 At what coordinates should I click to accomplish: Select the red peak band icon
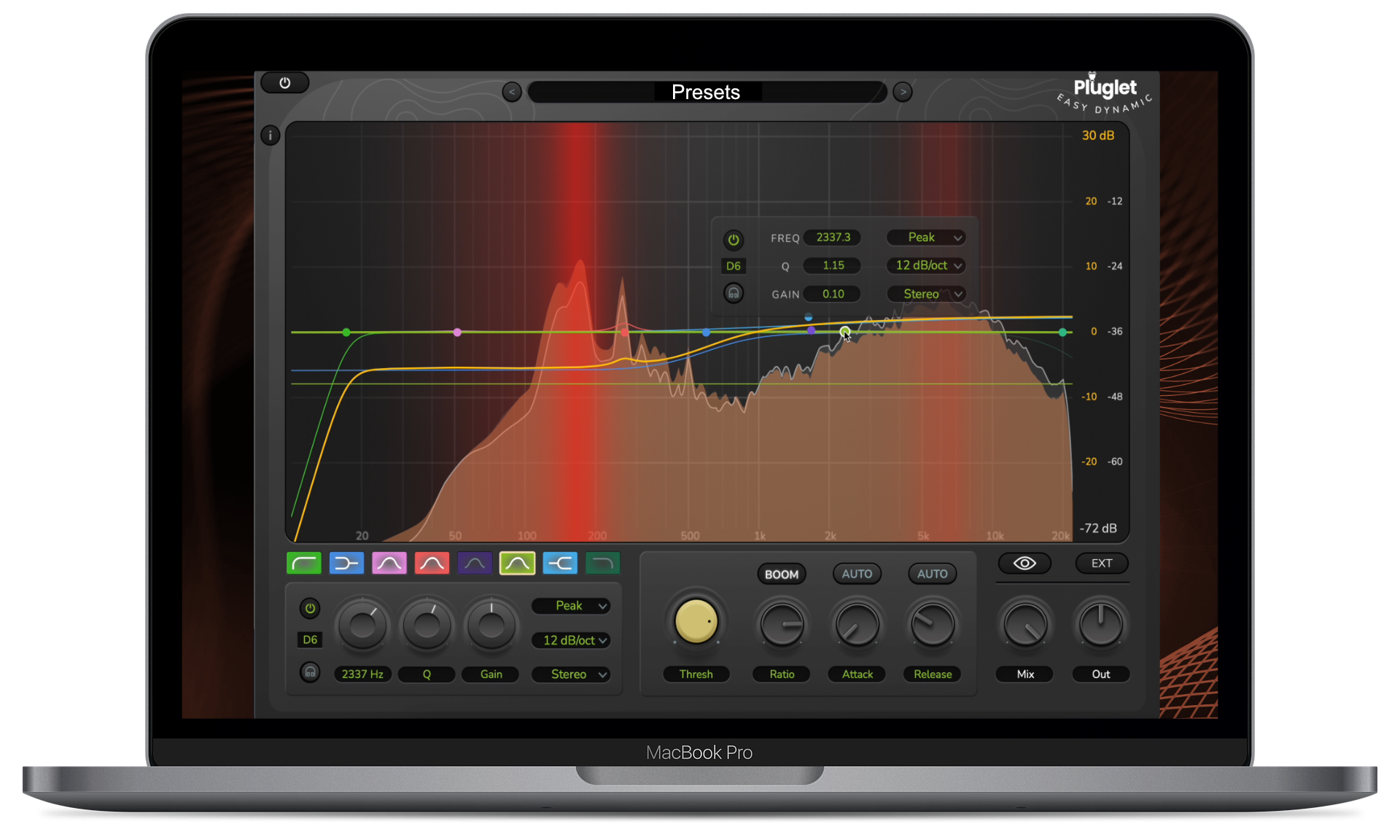pos(432,563)
